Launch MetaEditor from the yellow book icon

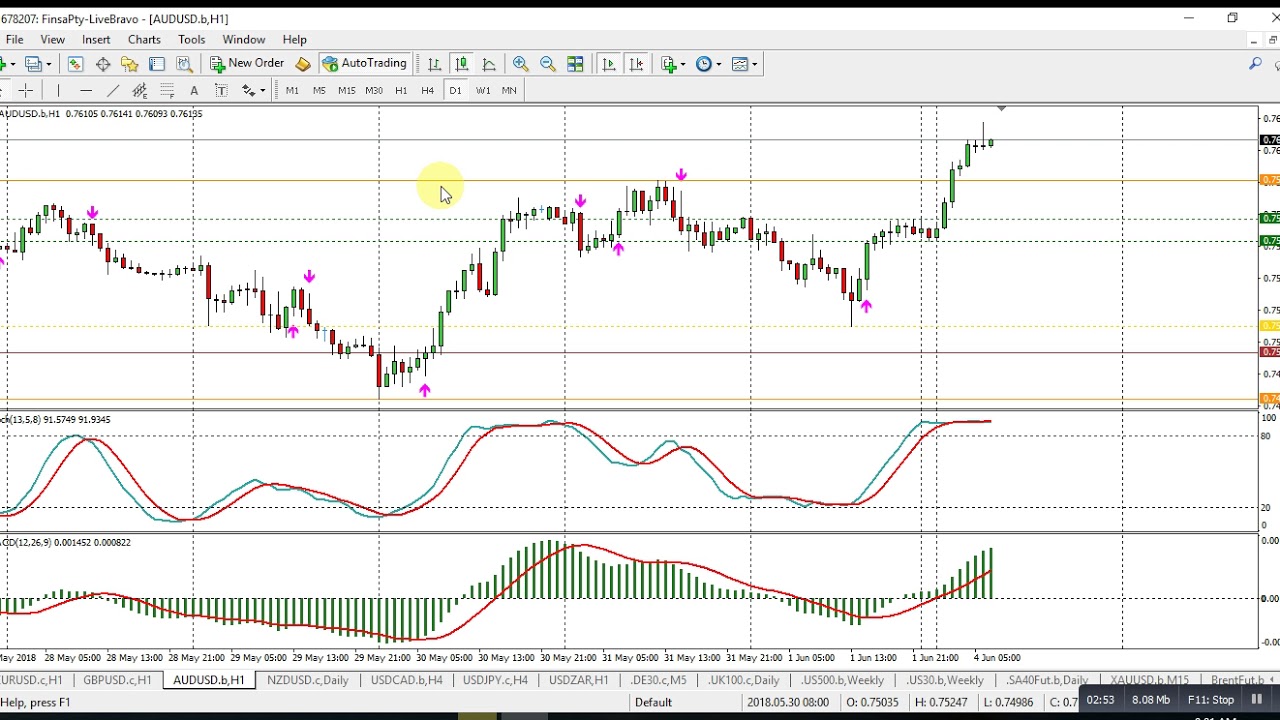tap(303, 64)
